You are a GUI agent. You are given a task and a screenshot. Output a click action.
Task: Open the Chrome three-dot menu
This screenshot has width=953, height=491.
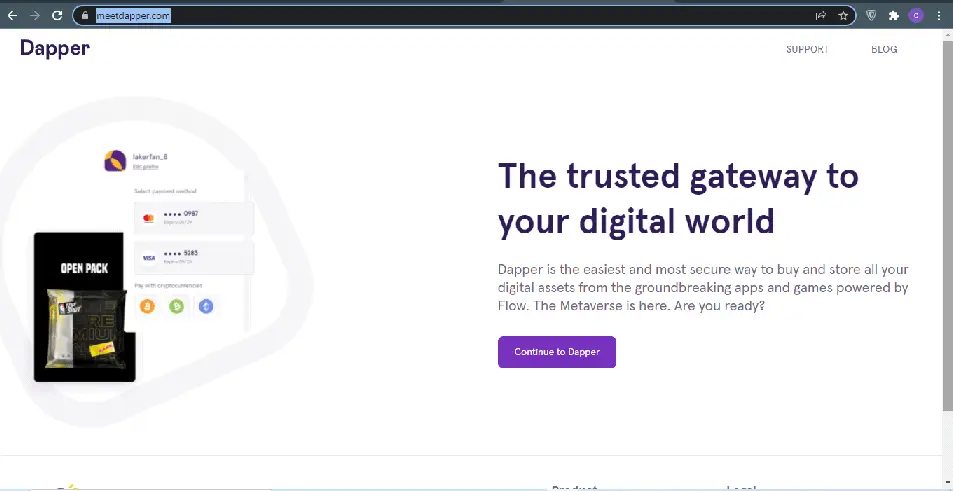click(x=939, y=15)
